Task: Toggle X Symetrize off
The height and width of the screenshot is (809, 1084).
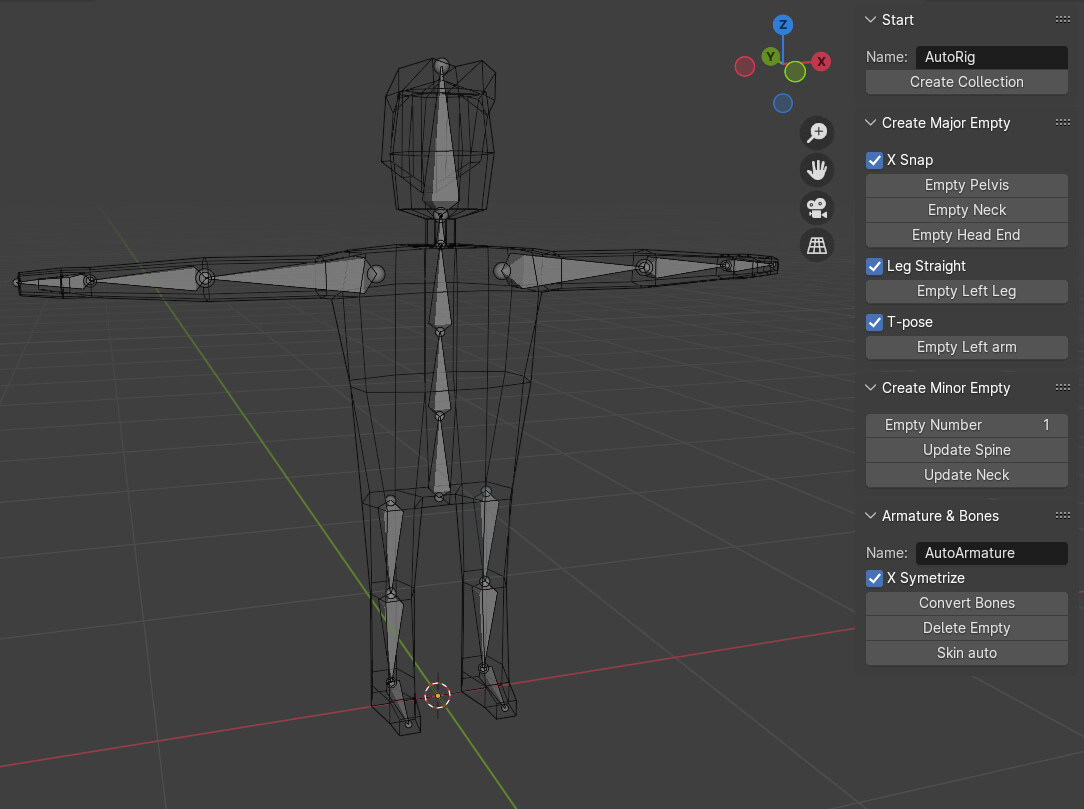Action: coord(874,578)
